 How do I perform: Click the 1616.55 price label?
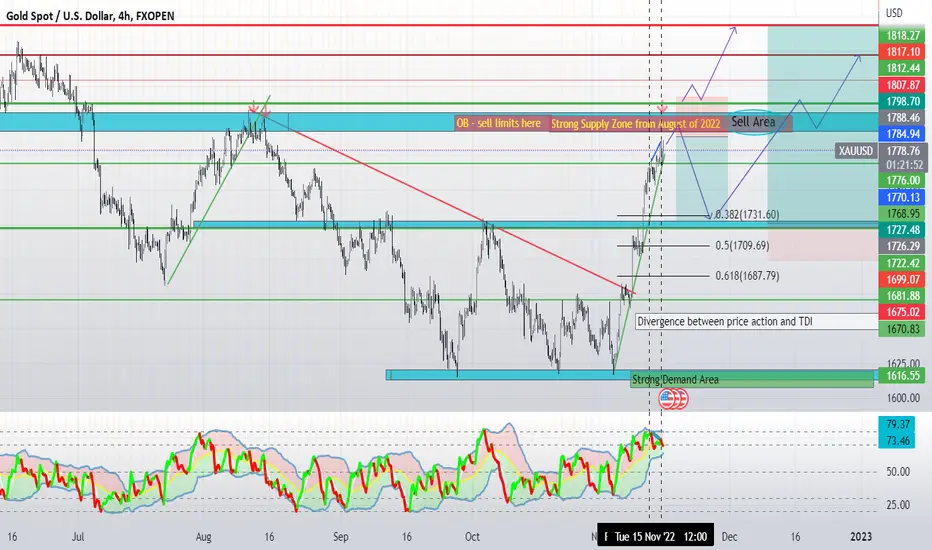[903, 375]
